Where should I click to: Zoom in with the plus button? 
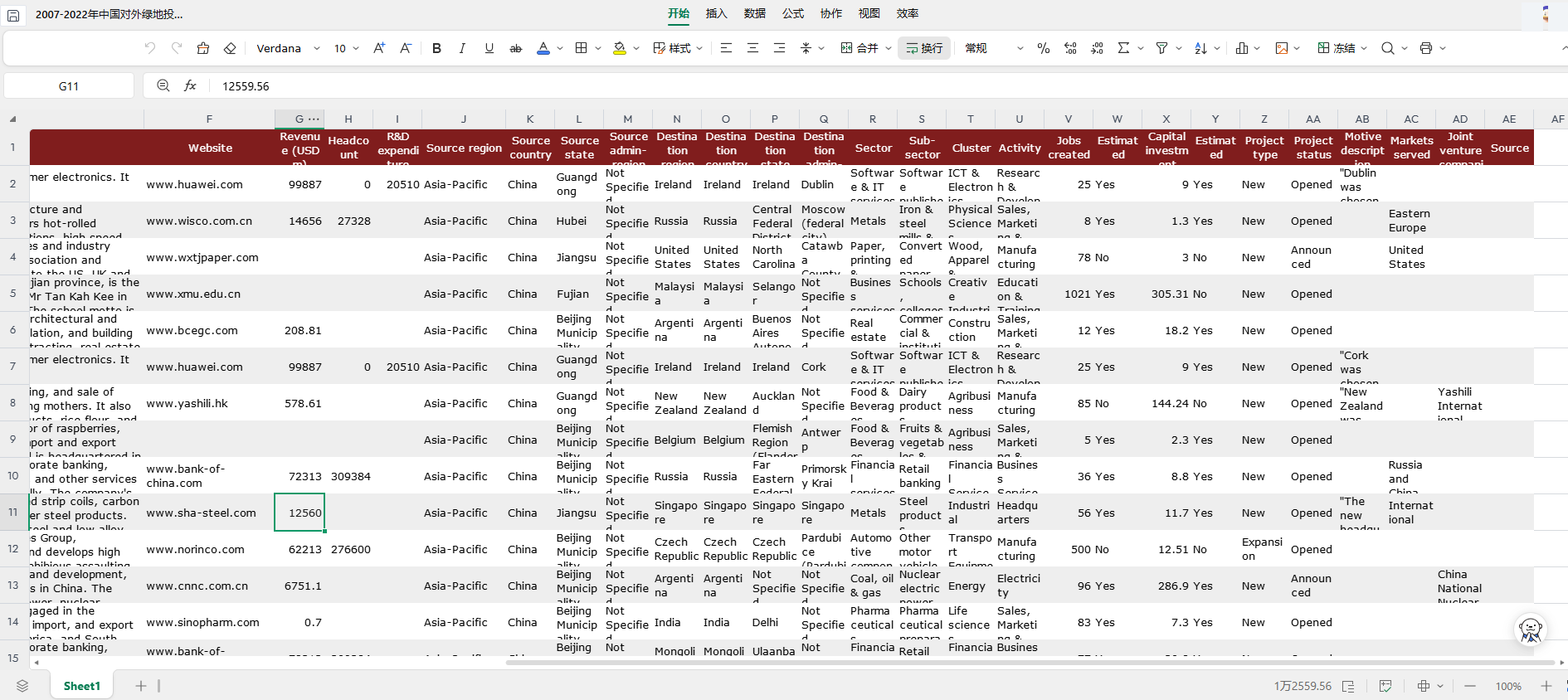(1546, 686)
